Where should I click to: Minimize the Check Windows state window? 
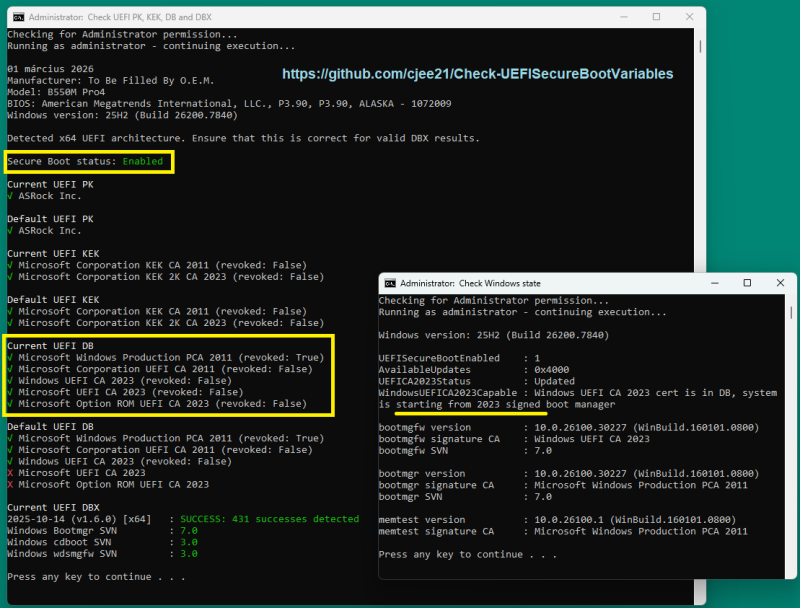click(x=715, y=283)
